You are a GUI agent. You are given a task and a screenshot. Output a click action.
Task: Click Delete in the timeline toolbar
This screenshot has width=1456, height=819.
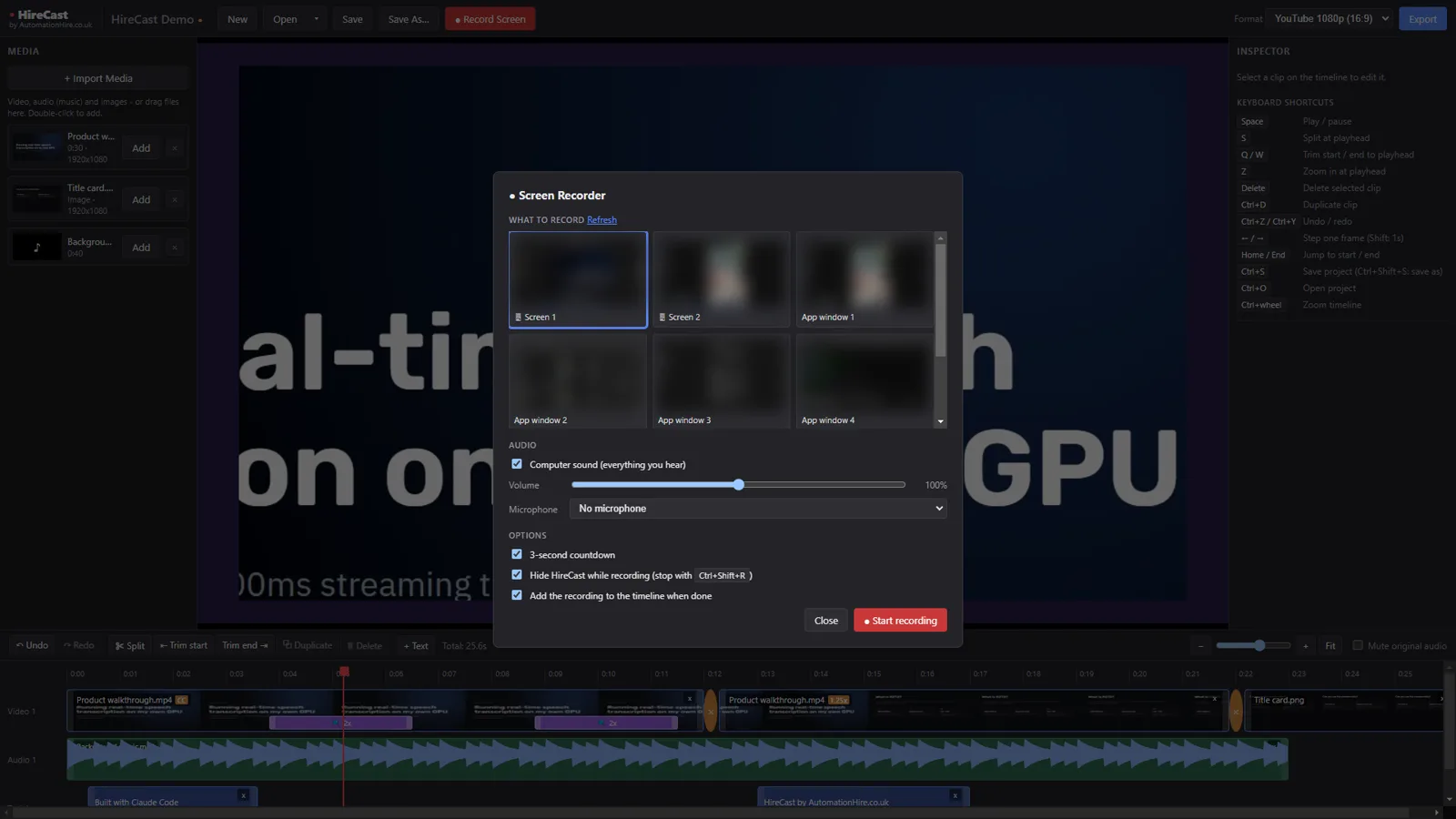364,645
